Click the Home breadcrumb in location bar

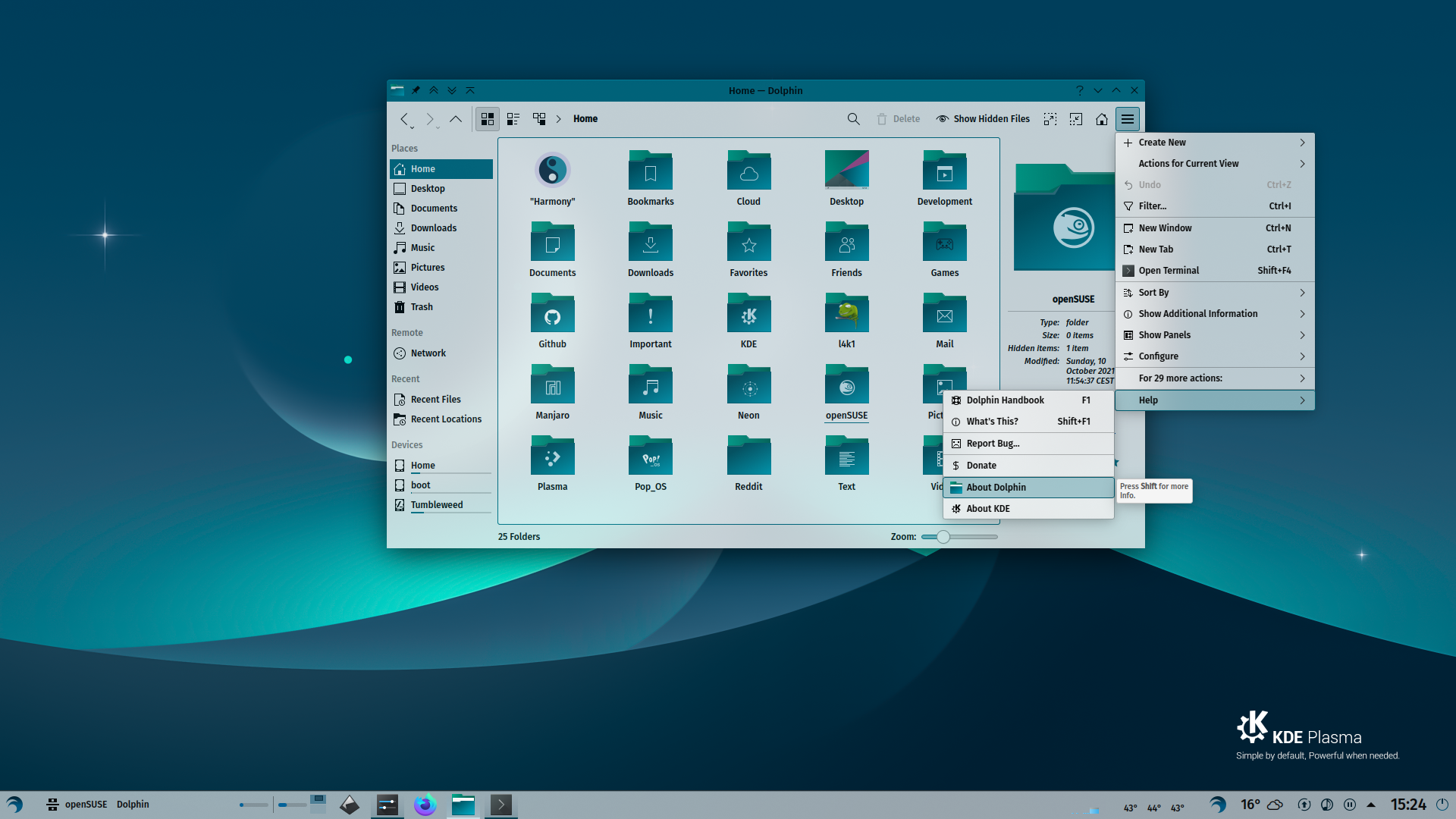coord(585,119)
